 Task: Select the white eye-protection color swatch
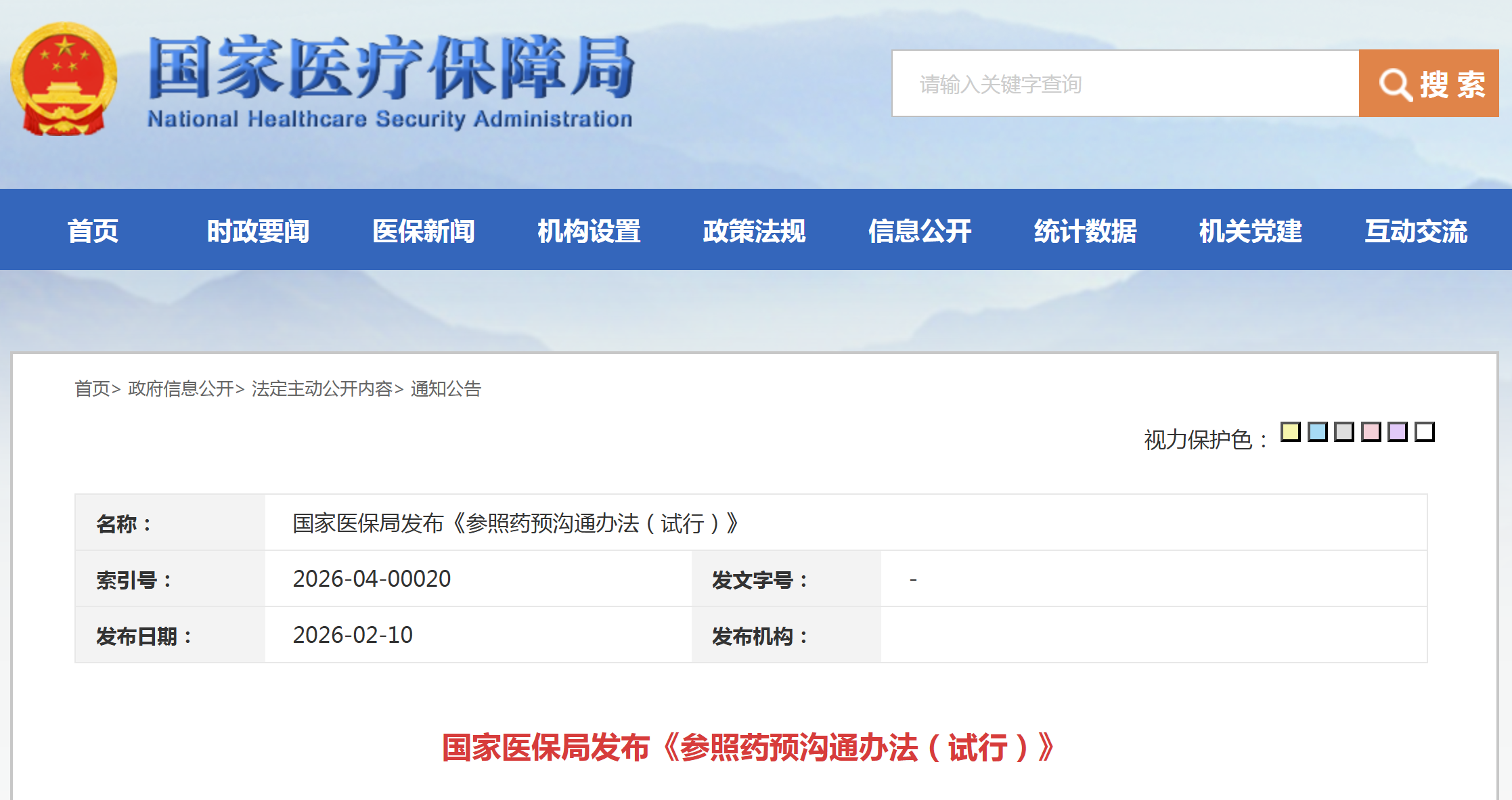1425,432
